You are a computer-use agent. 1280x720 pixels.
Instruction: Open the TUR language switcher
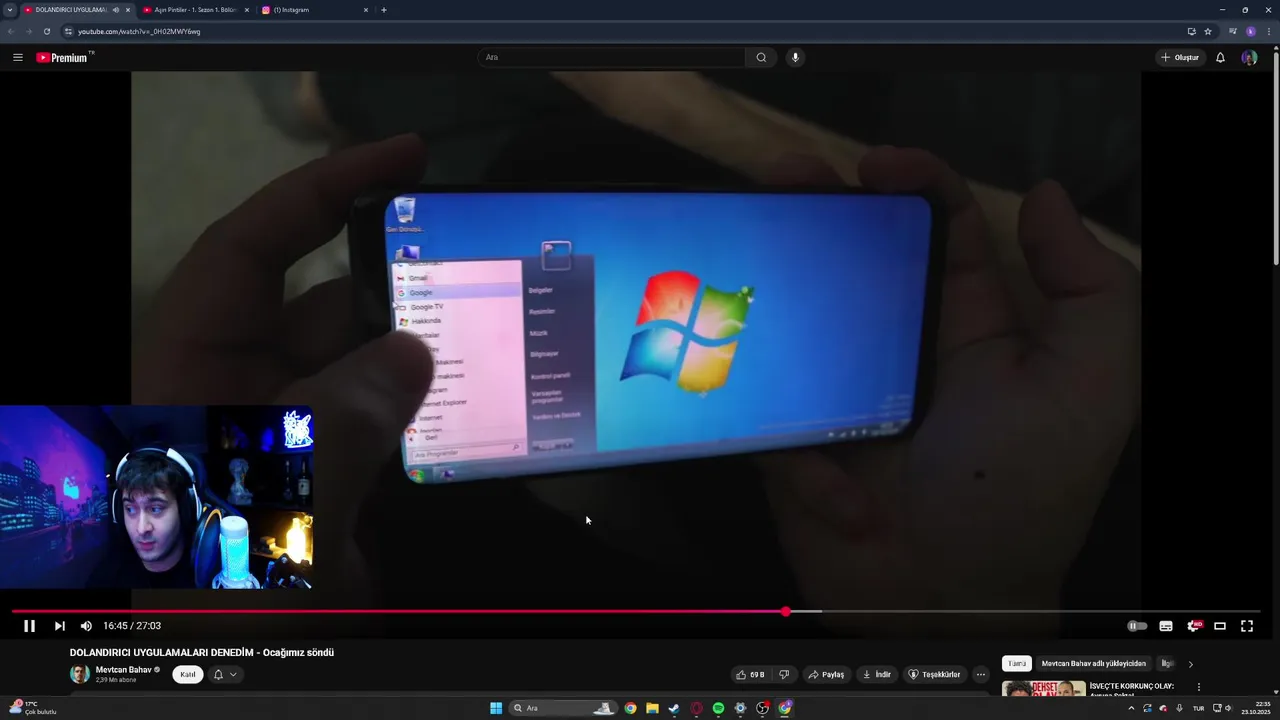(x=1198, y=708)
